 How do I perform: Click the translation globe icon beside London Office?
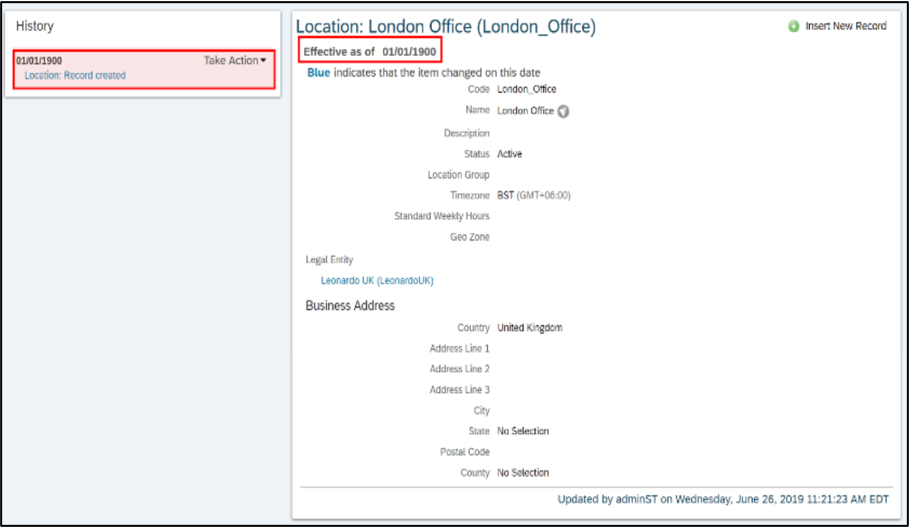click(x=563, y=111)
